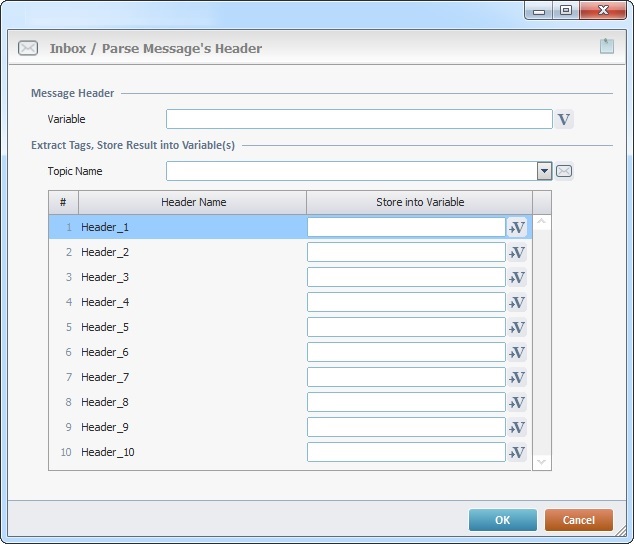Click the table scrollbar down arrow
634x544 pixels.
pos(541,461)
